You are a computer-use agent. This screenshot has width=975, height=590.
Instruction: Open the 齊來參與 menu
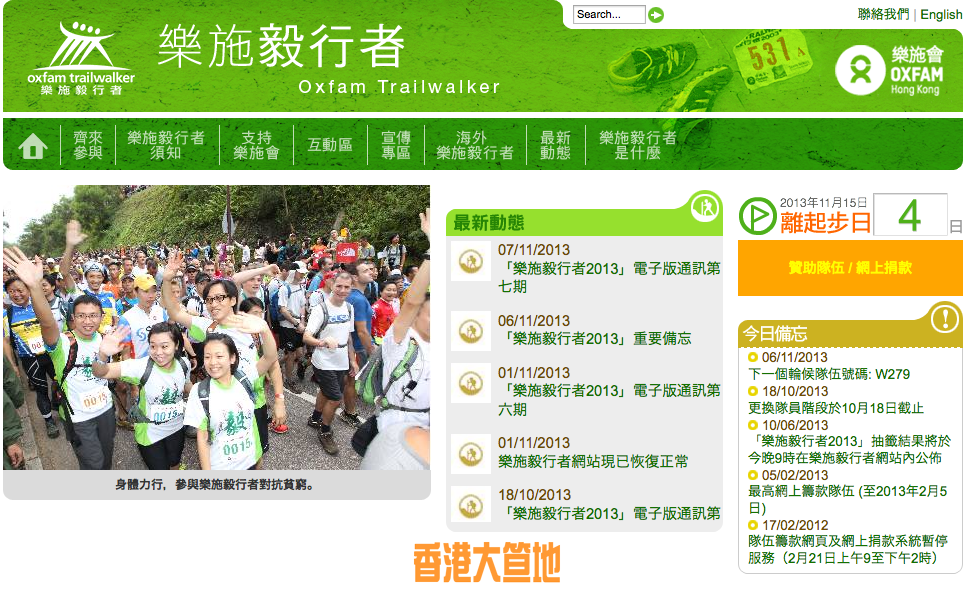(x=88, y=145)
